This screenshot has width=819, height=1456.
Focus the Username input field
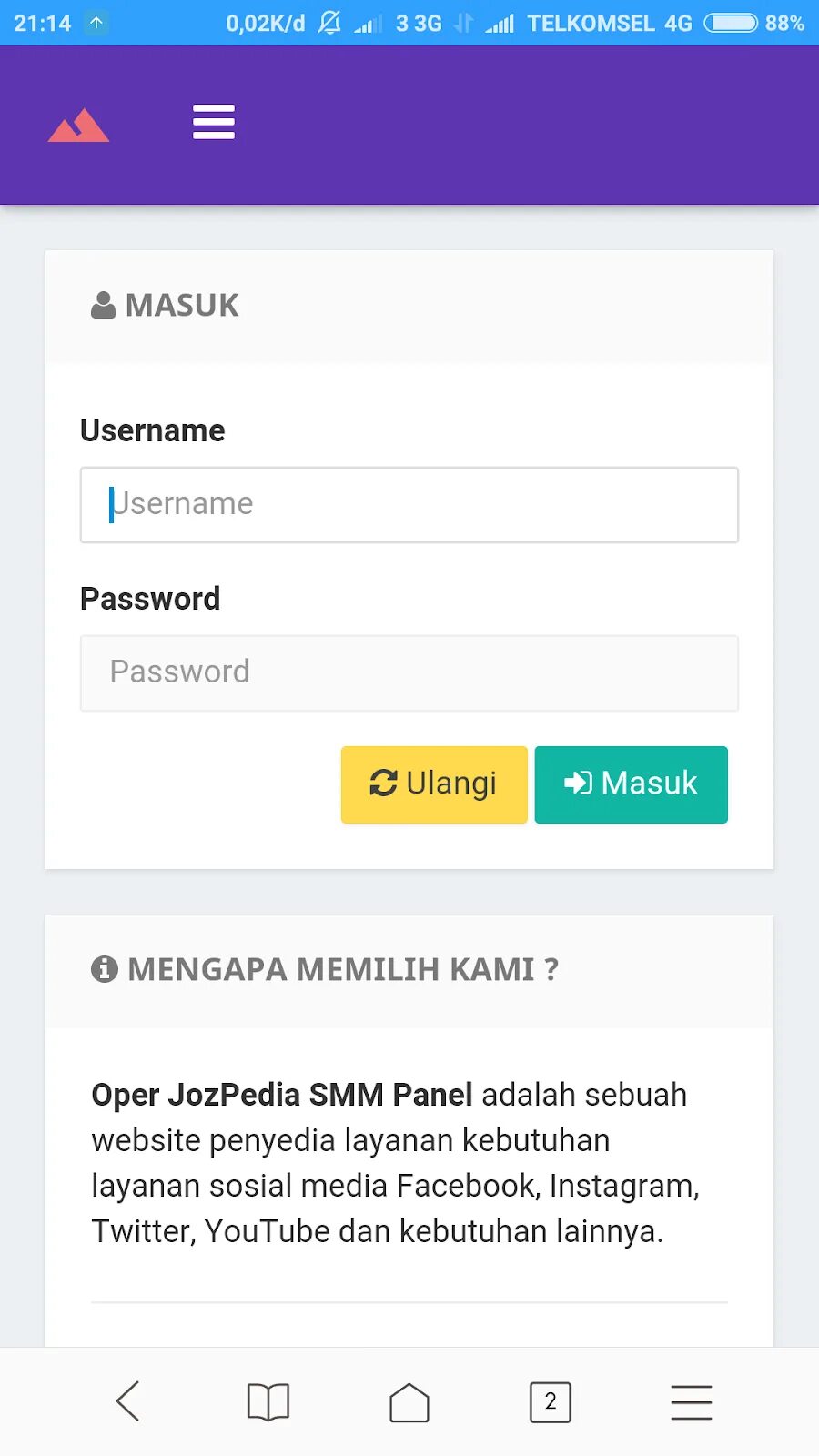[x=409, y=505]
